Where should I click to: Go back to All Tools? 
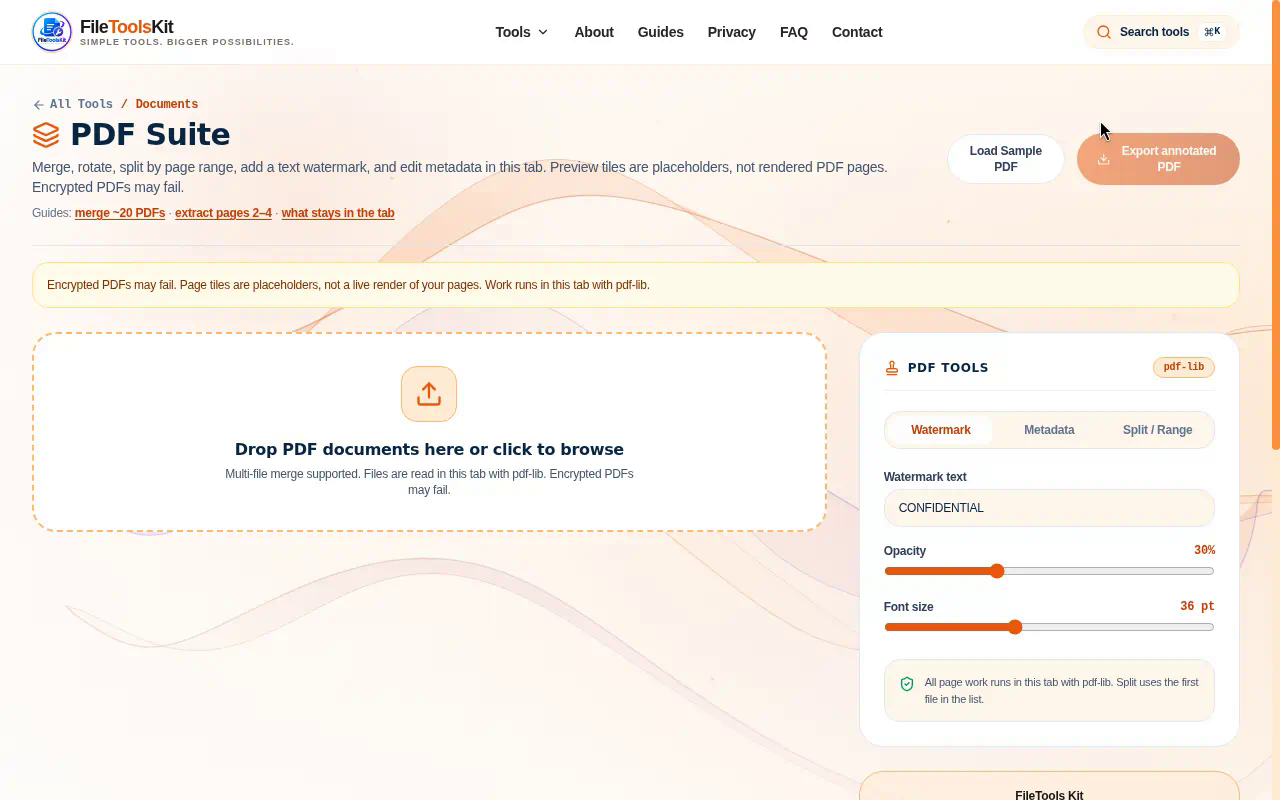coord(73,105)
